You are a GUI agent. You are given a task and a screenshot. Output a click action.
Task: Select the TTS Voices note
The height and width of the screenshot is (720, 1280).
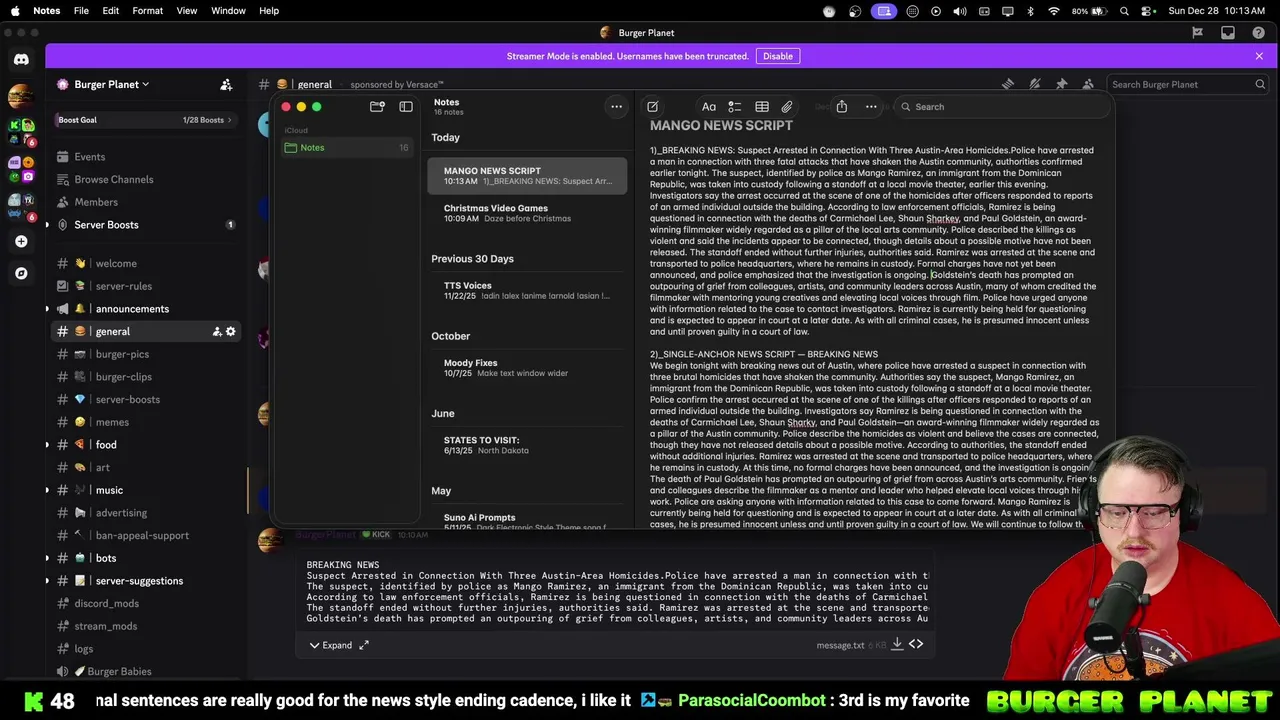click(x=527, y=290)
